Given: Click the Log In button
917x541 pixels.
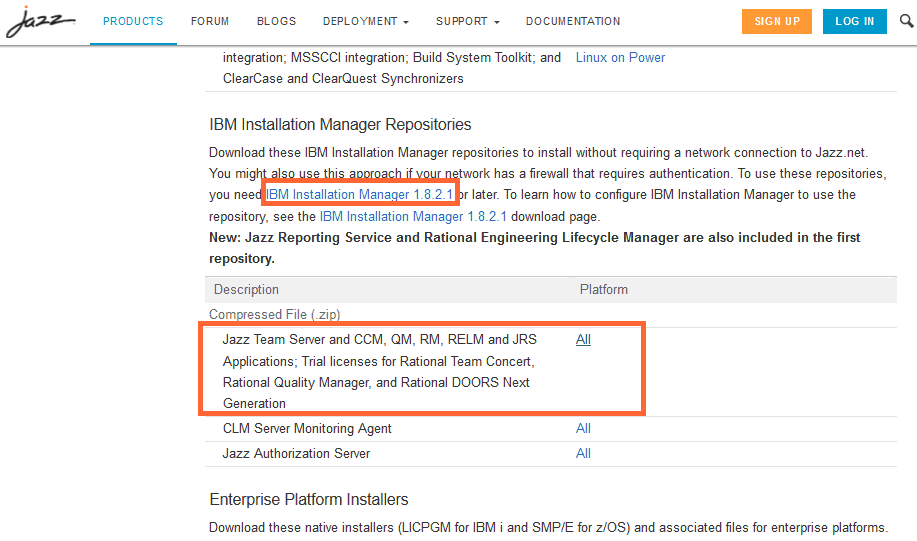Looking at the screenshot, I should 854,21.
